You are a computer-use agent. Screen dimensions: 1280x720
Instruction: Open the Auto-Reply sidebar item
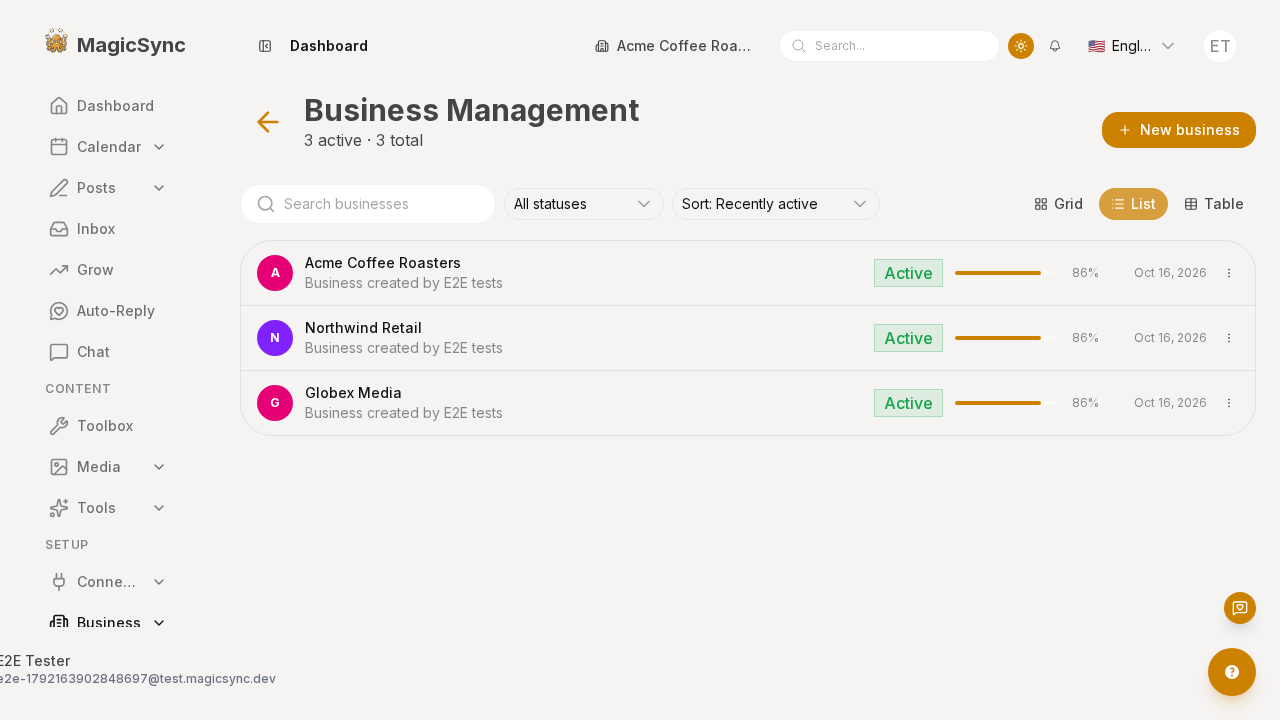pos(108,311)
